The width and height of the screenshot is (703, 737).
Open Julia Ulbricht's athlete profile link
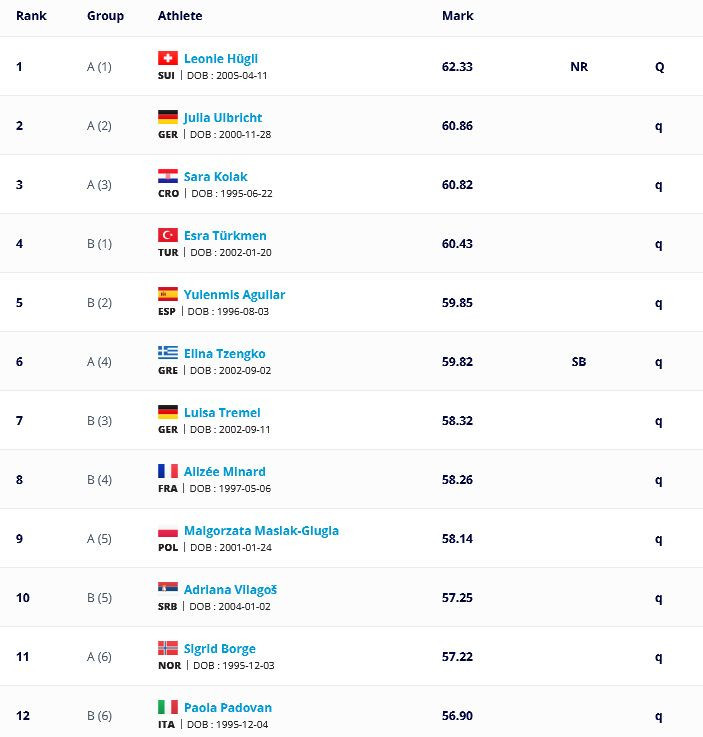click(x=223, y=118)
